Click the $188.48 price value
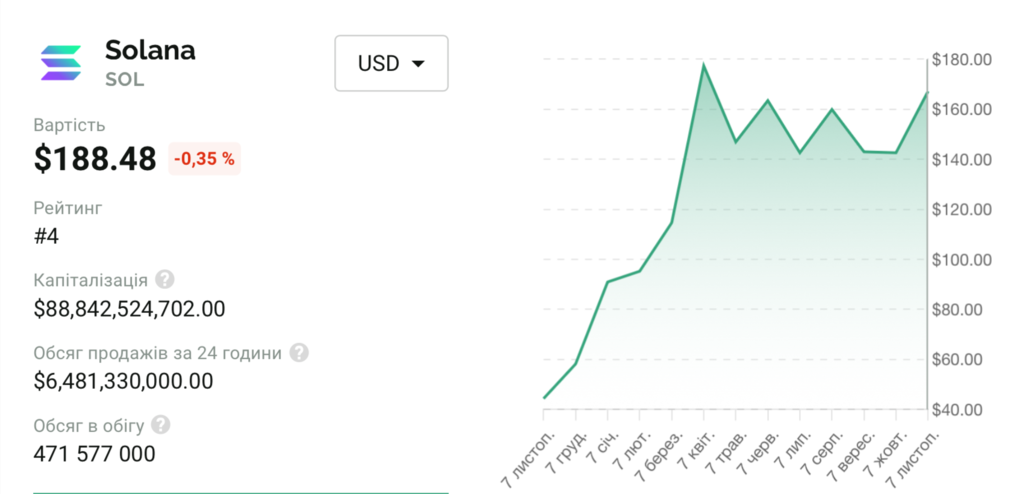 95,158
